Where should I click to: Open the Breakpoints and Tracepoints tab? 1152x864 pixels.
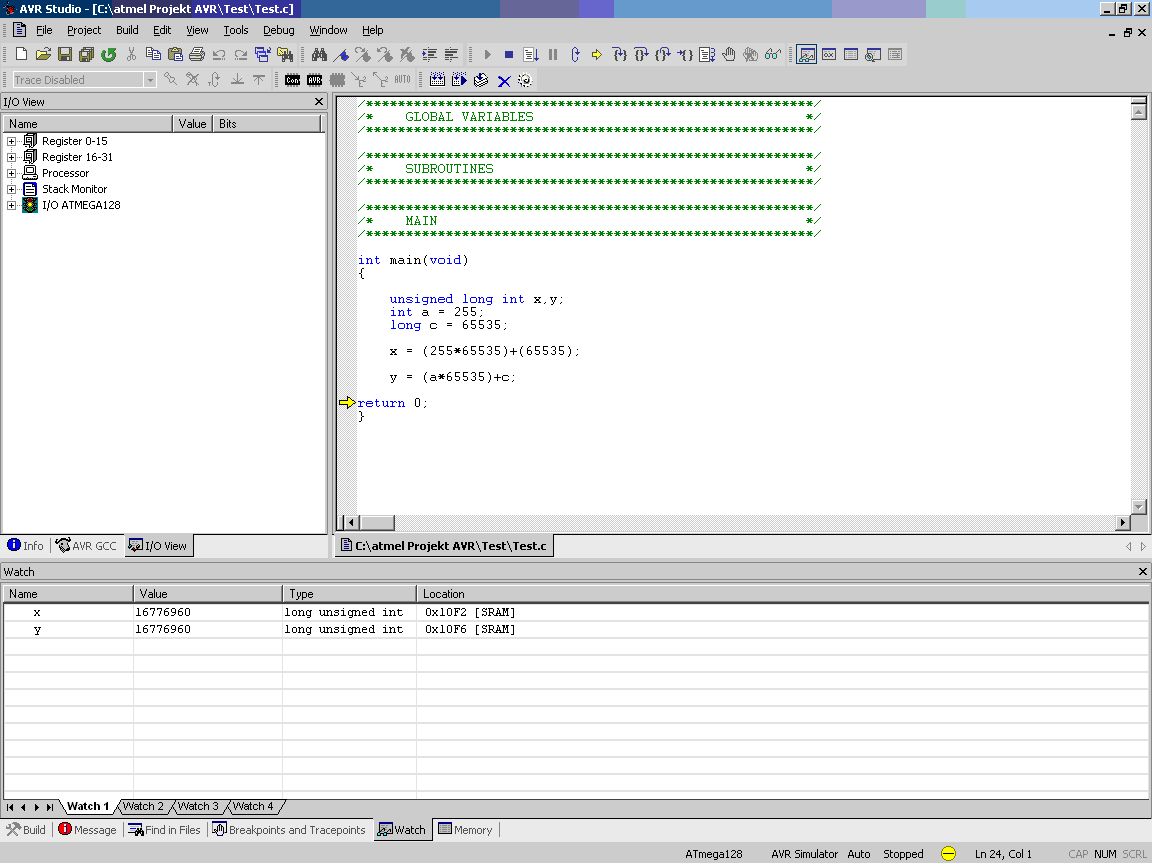289,830
